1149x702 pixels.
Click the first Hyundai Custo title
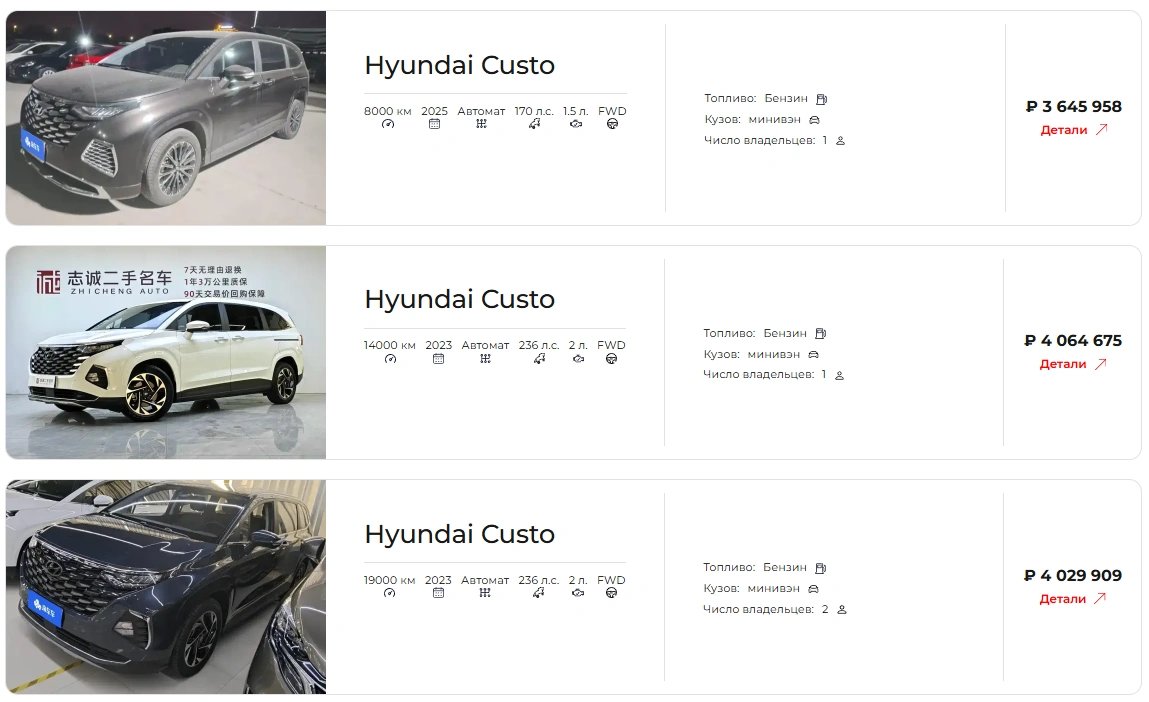[459, 65]
